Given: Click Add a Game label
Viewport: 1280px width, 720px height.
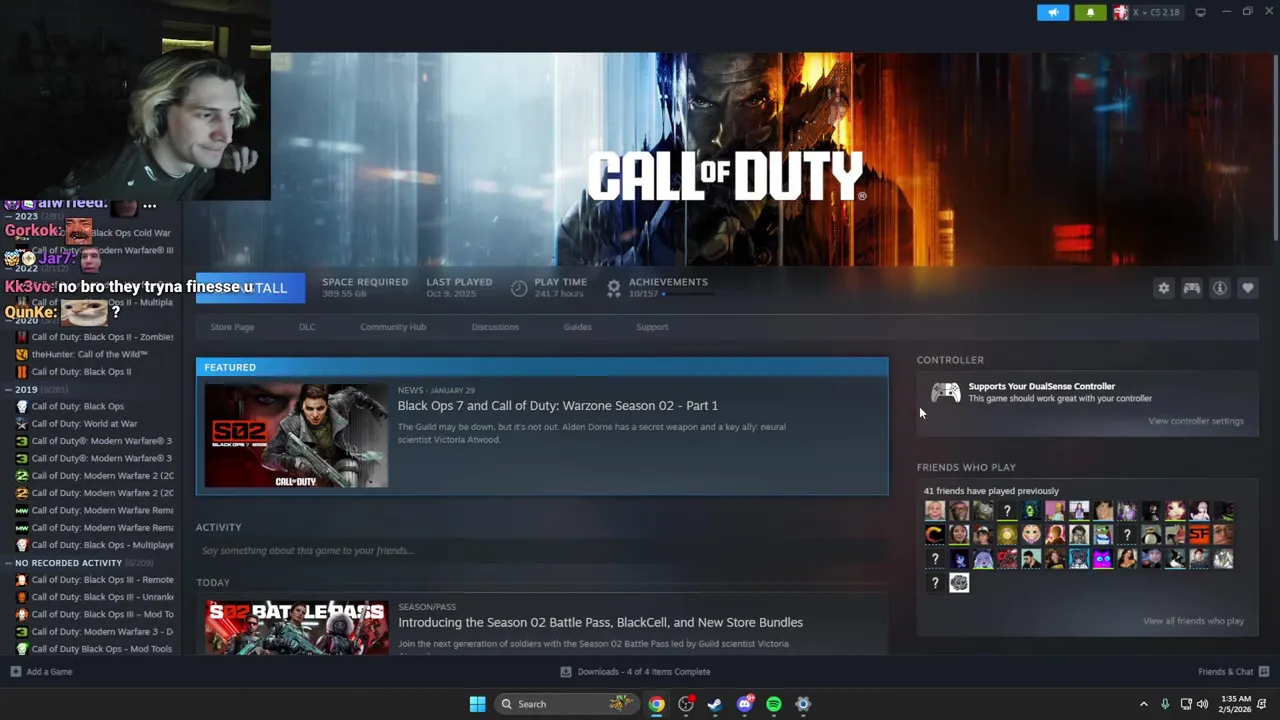Looking at the screenshot, I should 49,671.
